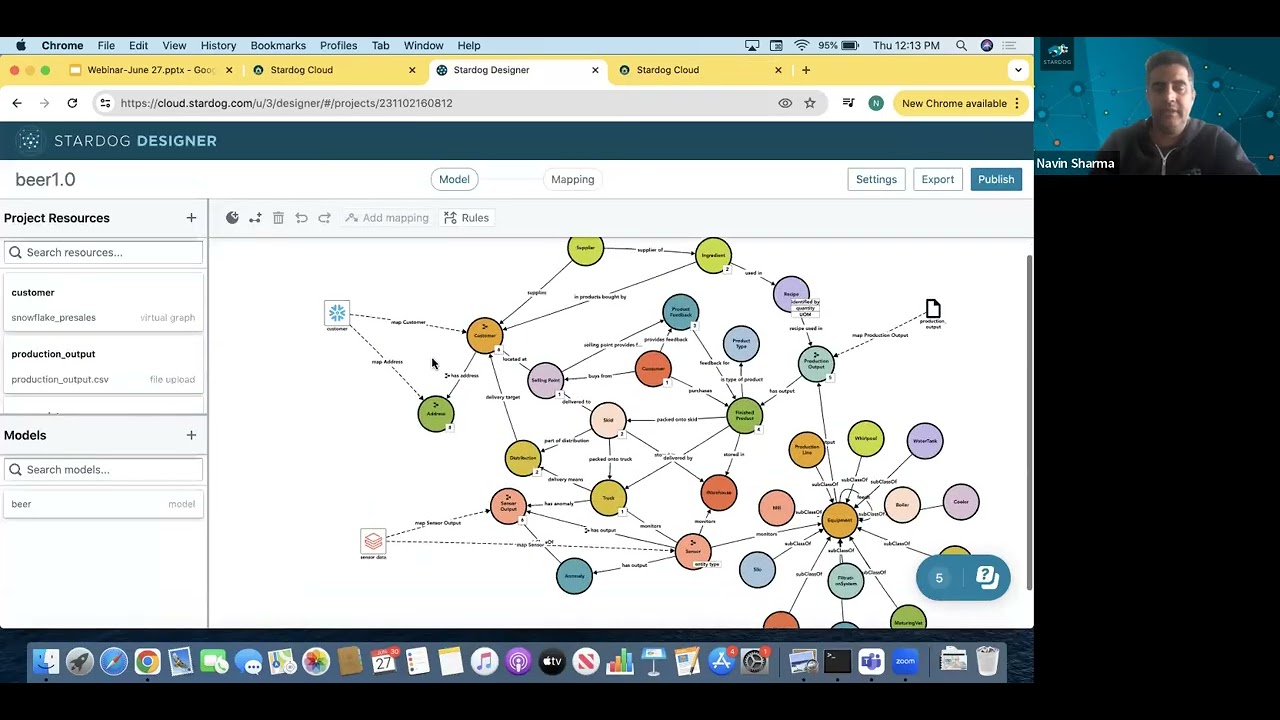Click the add class node toolbar icon
Viewport: 1280px width, 720px height.
coord(232,218)
